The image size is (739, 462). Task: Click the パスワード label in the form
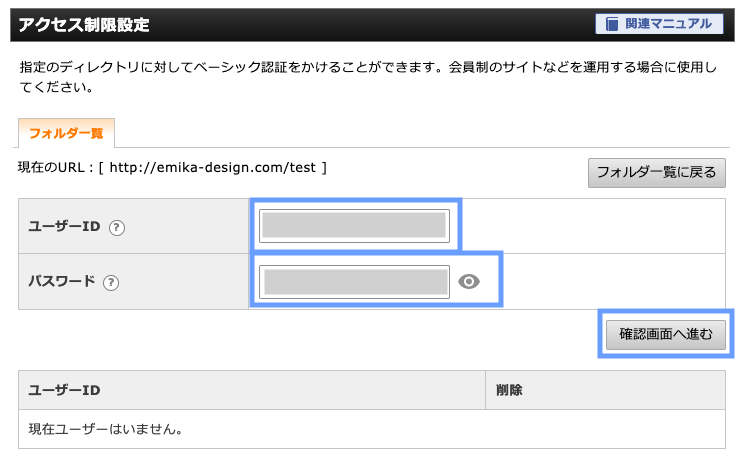(x=62, y=282)
